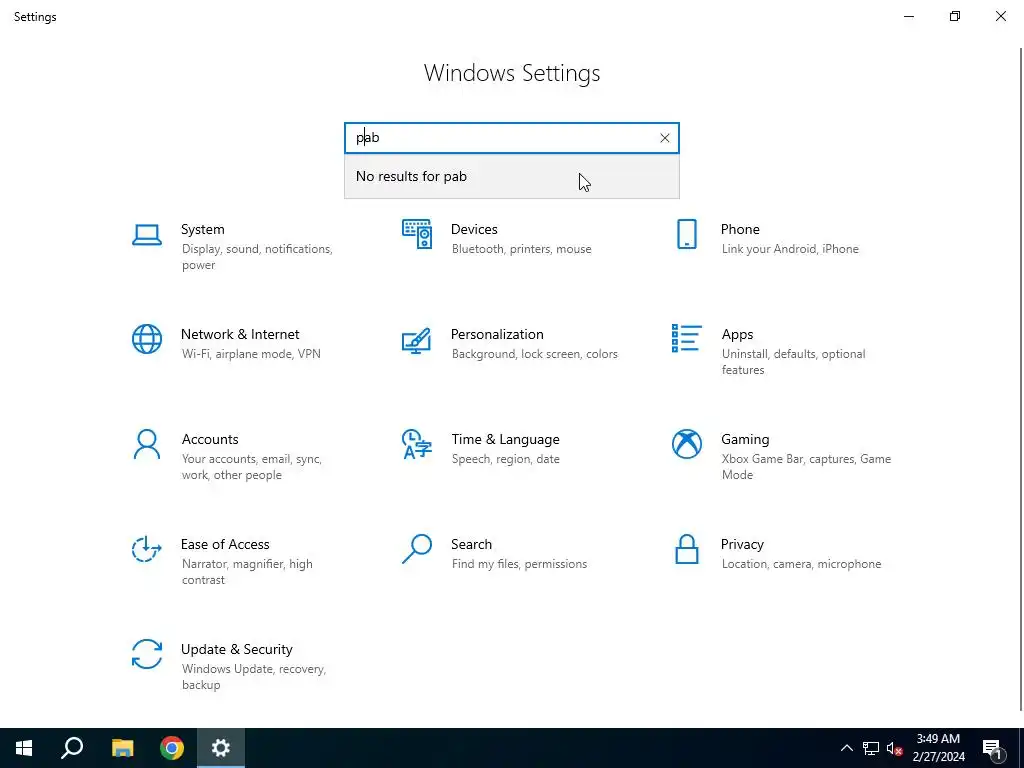Open the System laptop icon
The height and width of the screenshot is (768, 1024).
147,235
